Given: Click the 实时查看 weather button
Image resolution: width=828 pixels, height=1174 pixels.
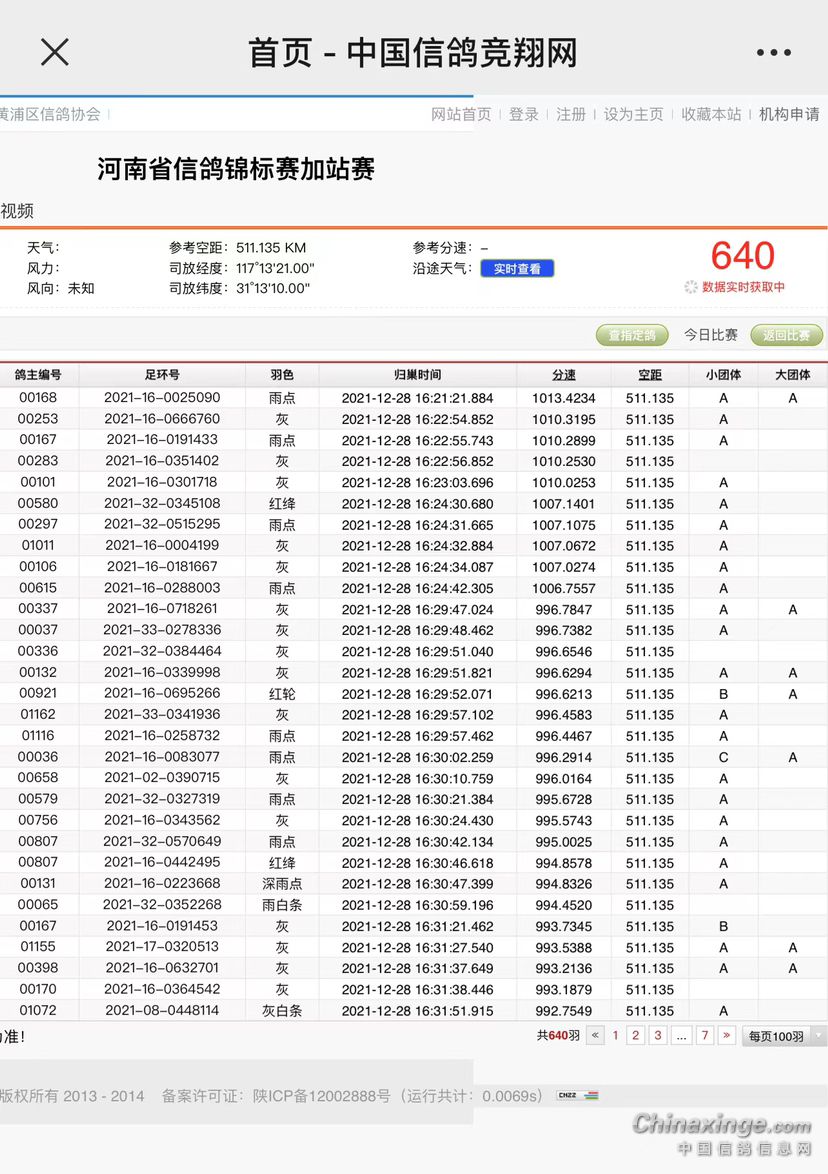Looking at the screenshot, I should [517, 269].
